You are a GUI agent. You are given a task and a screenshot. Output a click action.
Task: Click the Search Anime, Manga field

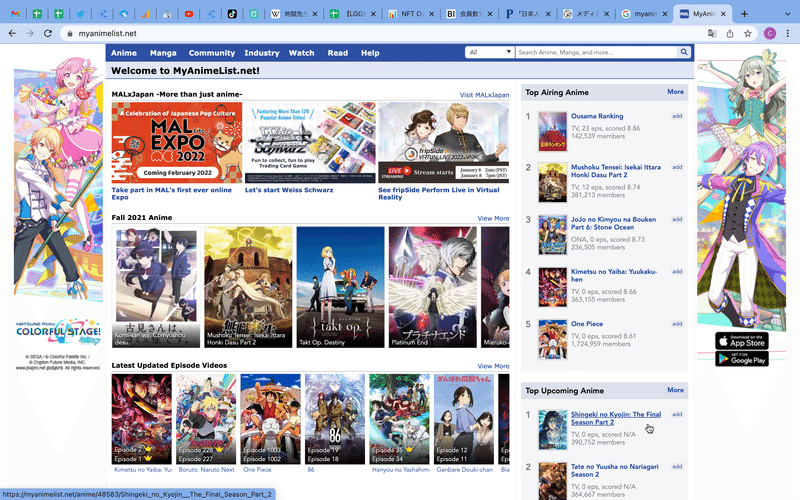click(x=596, y=52)
